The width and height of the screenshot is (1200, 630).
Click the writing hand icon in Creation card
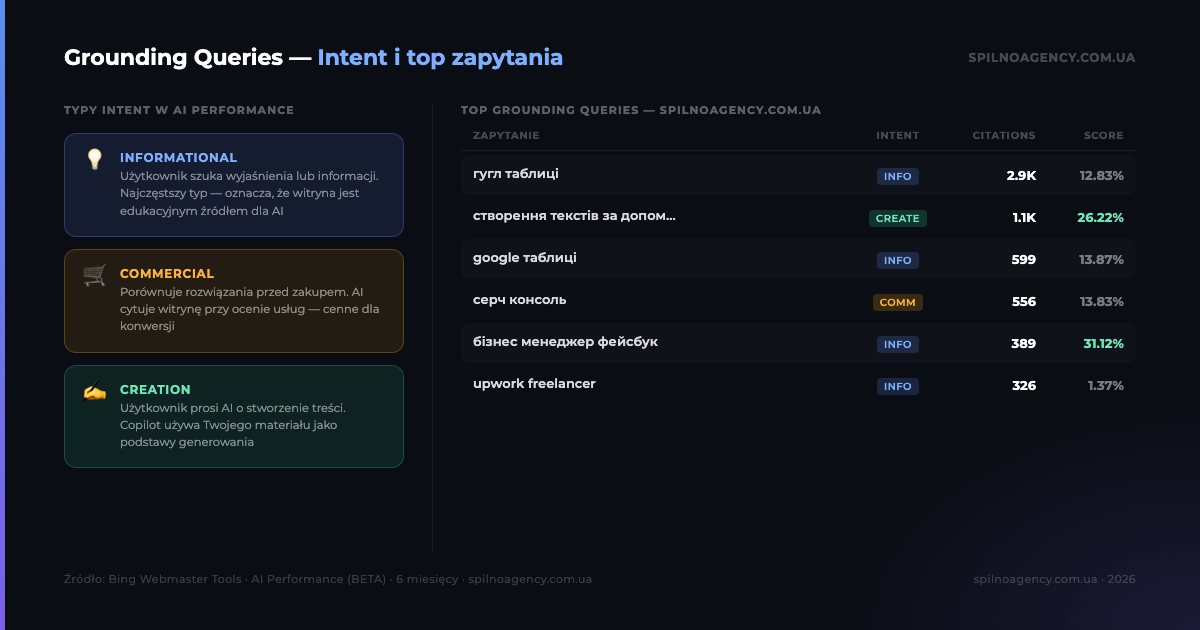click(94, 391)
